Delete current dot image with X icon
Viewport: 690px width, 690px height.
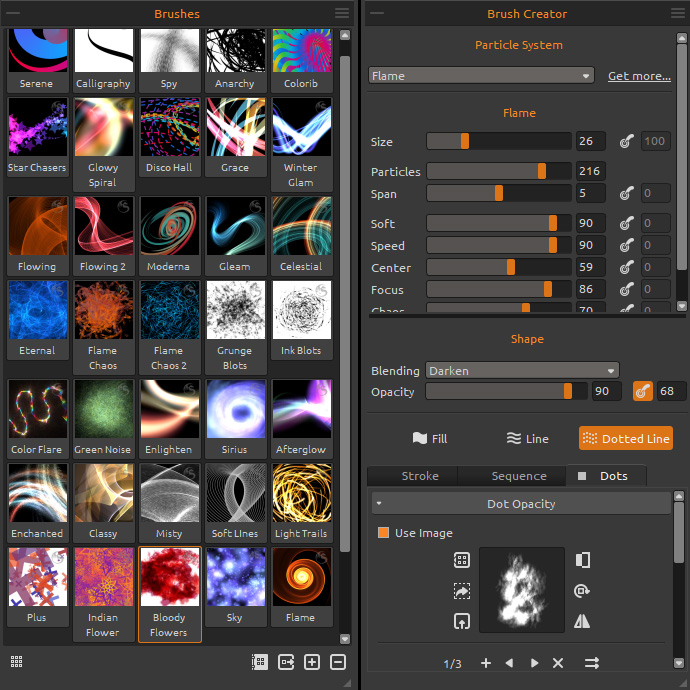click(x=558, y=663)
